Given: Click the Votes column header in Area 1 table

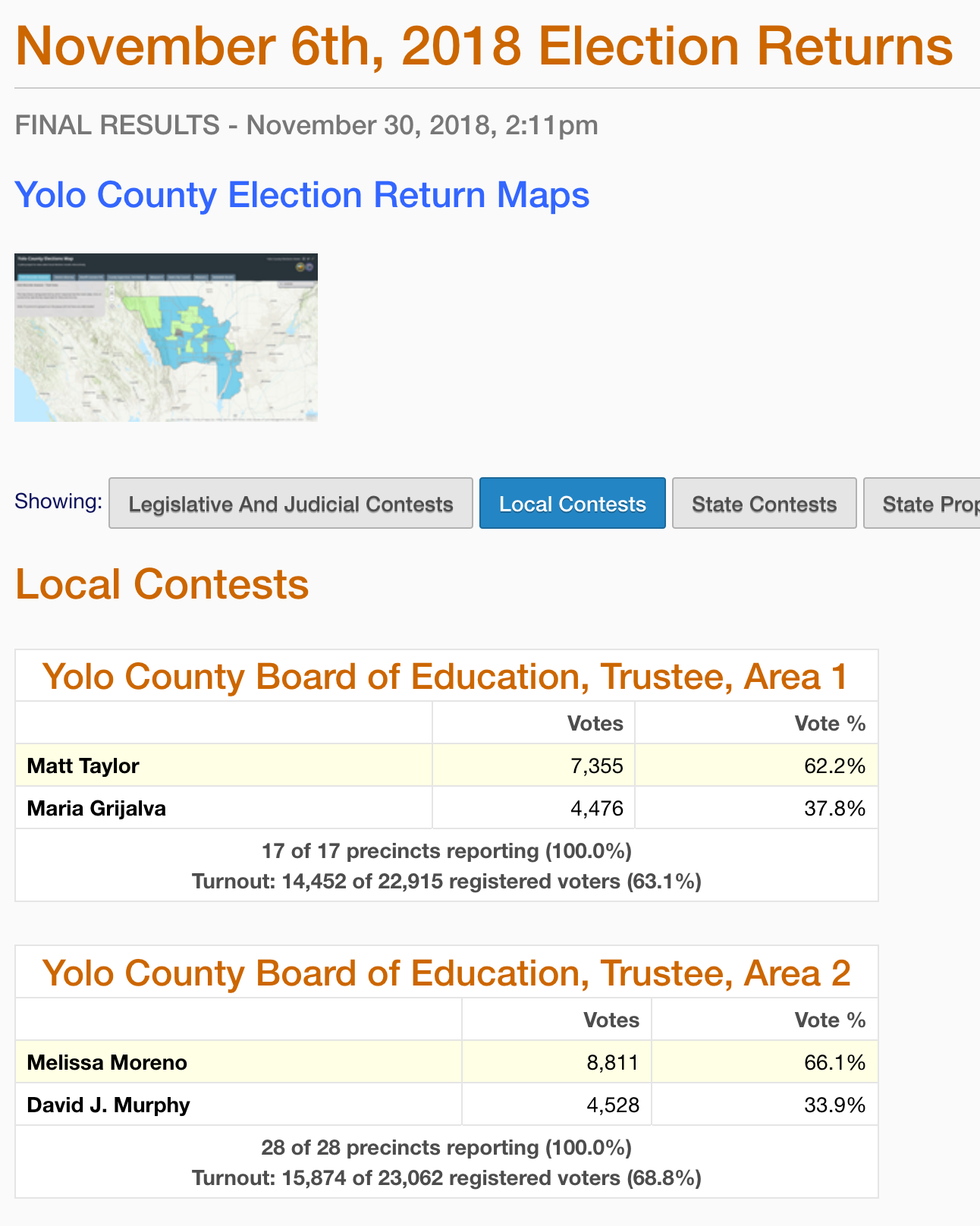Looking at the screenshot, I should (595, 724).
